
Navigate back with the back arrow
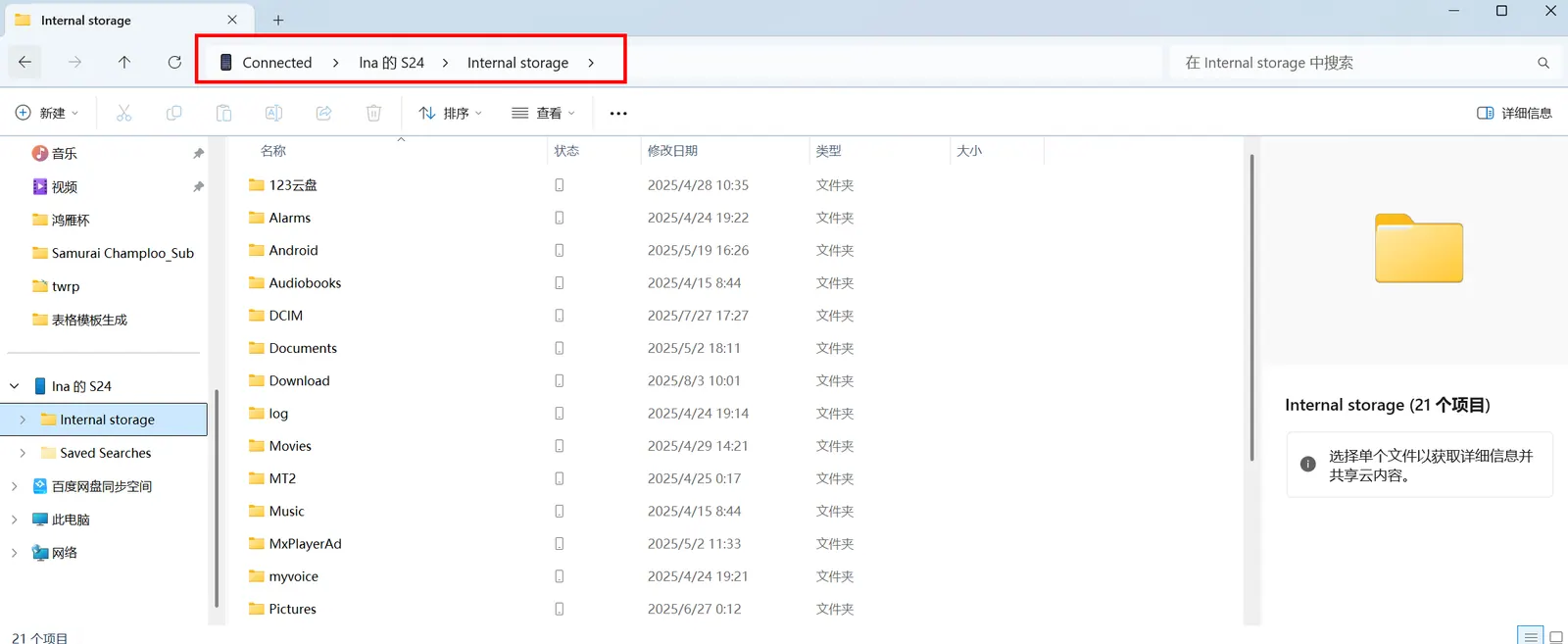point(25,63)
